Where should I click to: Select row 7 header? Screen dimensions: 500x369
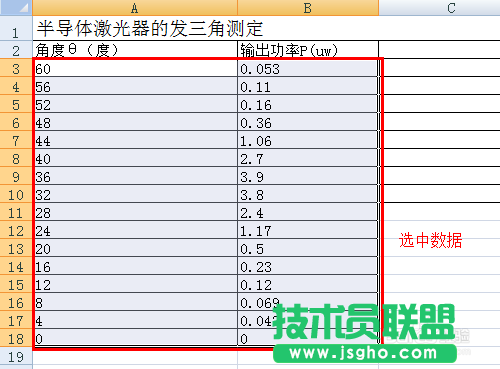pos(16,140)
